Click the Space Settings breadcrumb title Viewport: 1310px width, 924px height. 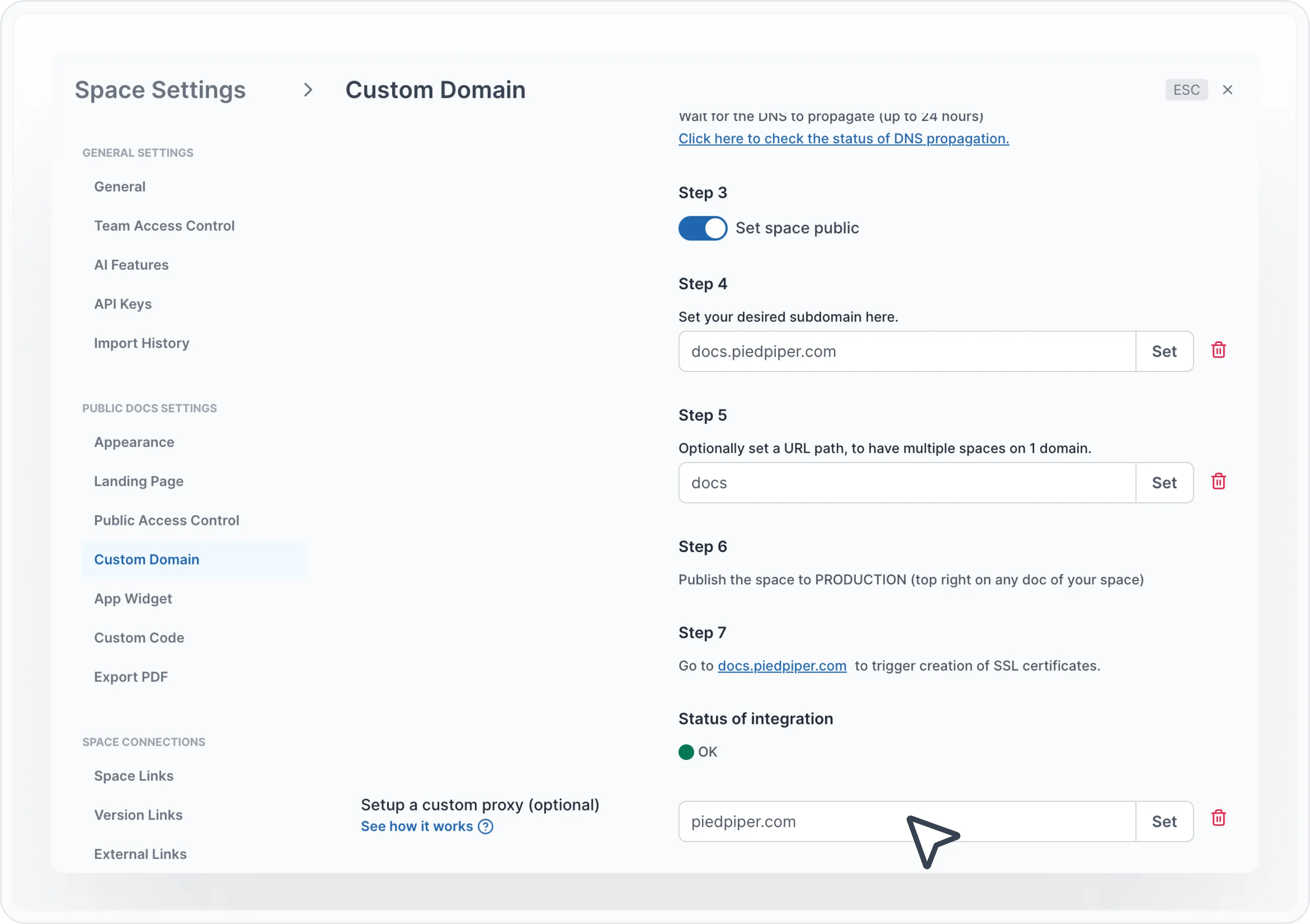click(160, 90)
